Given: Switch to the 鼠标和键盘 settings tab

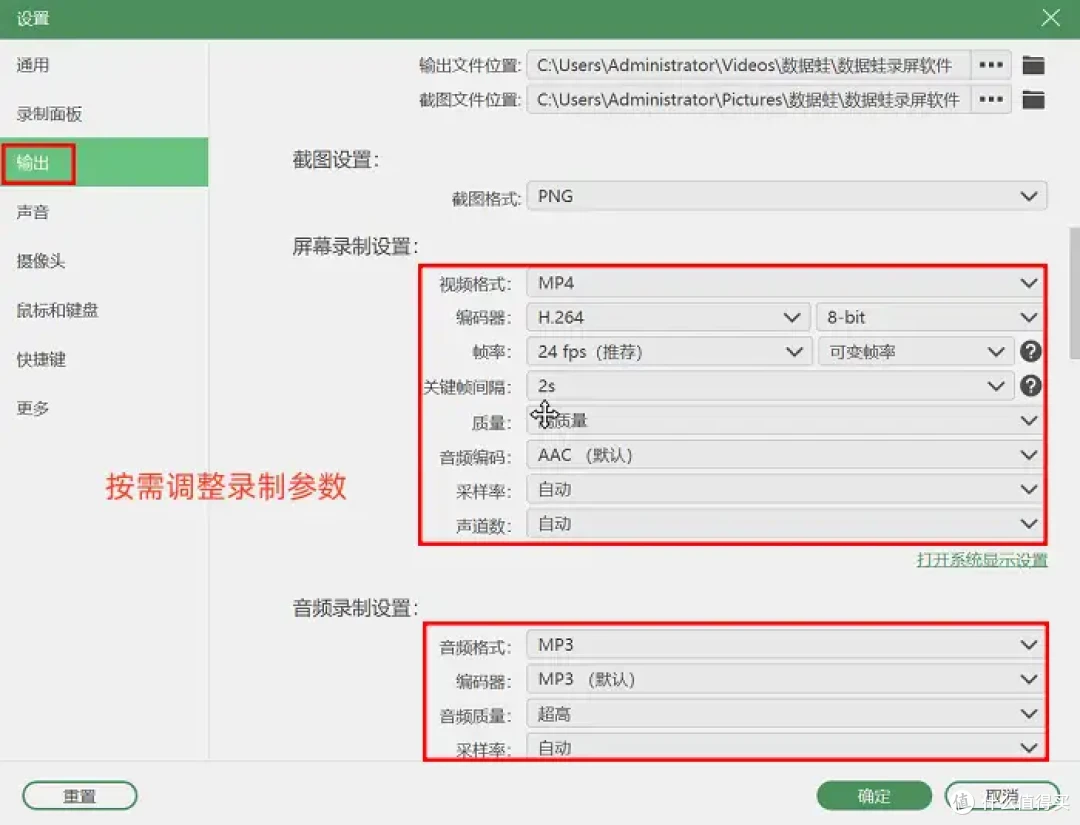Looking at the screenshot, I should (104, 310).
